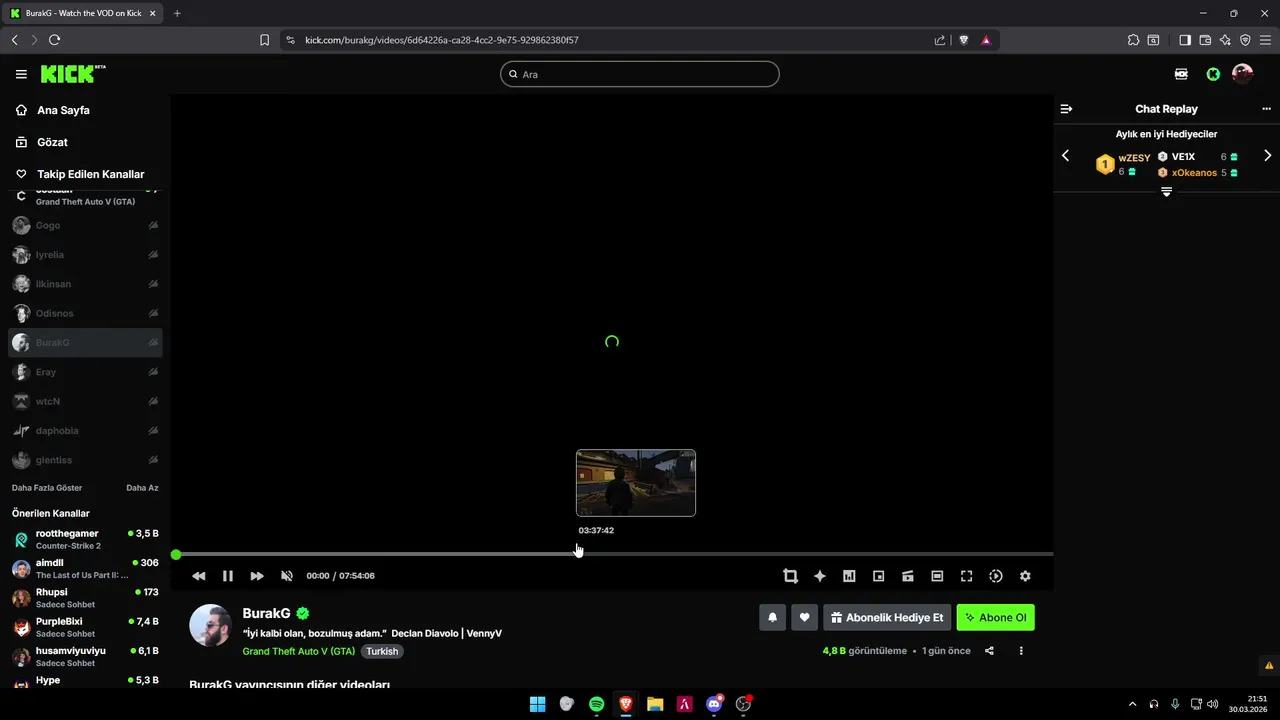The image size is (1280, 720).
Task: Open PurpleBixi recommended channel
Action: [x=85, y=627]
